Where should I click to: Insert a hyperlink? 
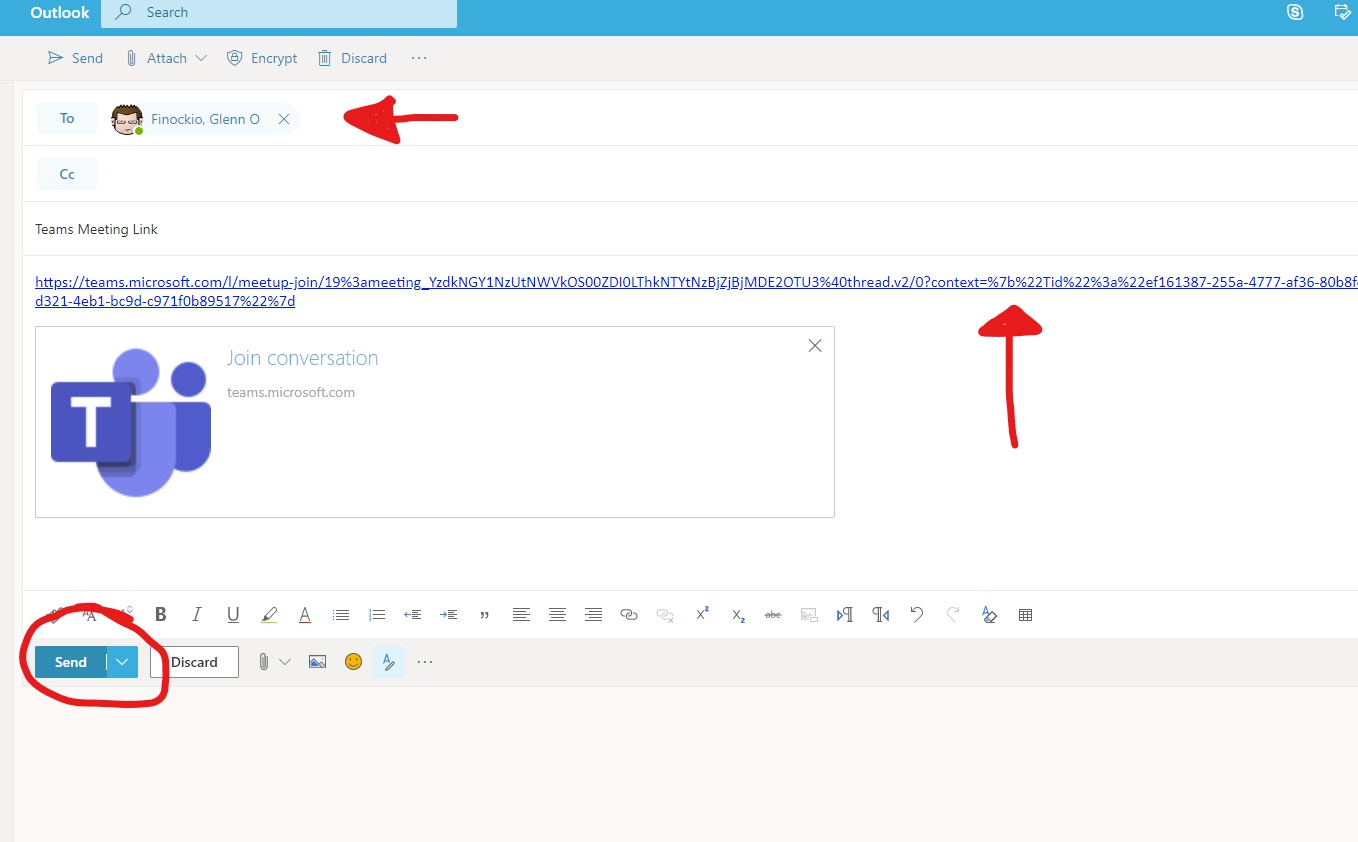pos(629,615)
